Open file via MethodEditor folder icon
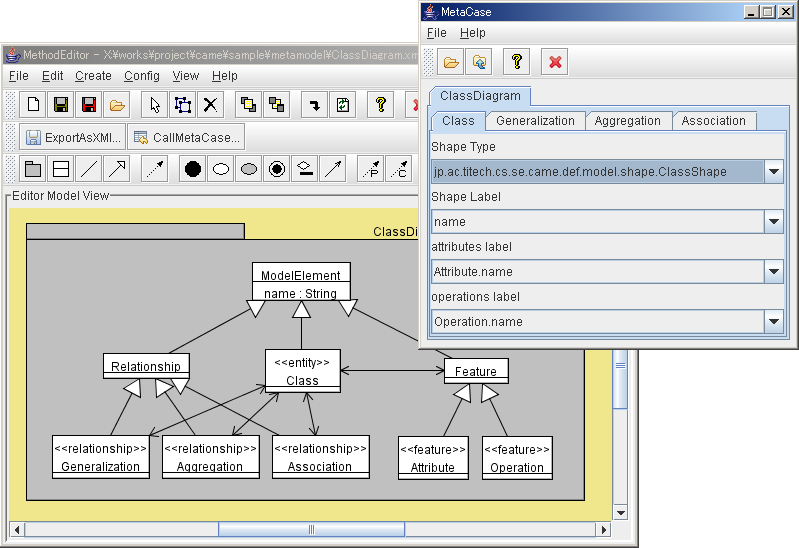799x548 pixels. tap(117, 105)
